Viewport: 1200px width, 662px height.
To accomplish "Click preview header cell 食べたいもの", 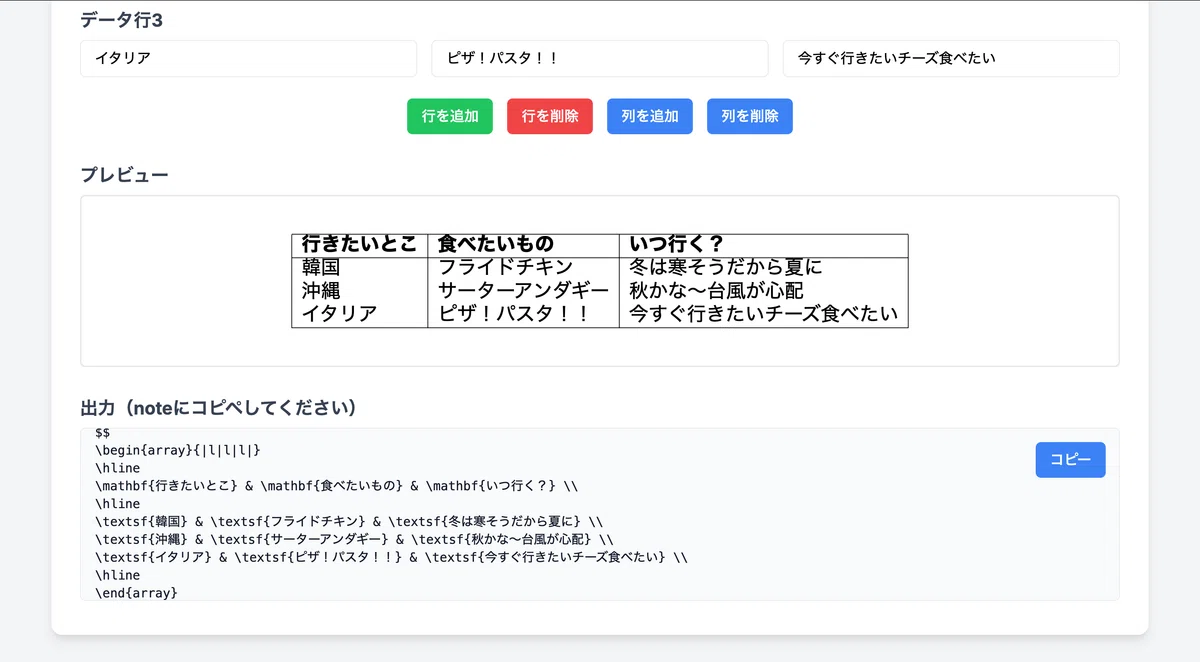I will pyautogui.click(x=496, y=244).
